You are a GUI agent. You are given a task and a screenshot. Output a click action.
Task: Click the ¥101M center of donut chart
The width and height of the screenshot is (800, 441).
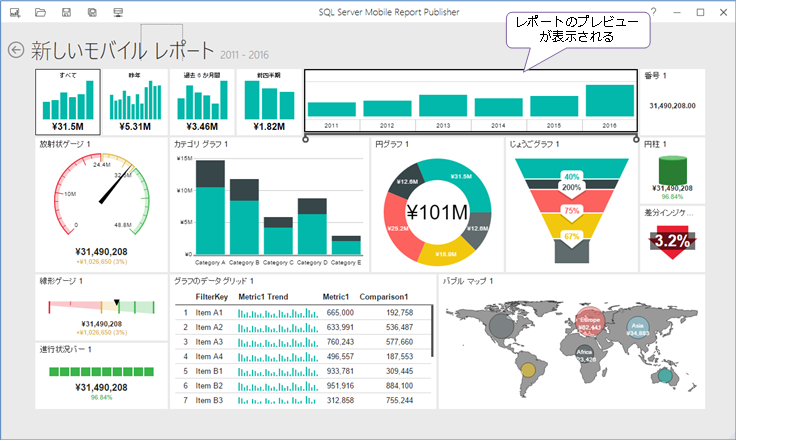click(x=437, y=212)
